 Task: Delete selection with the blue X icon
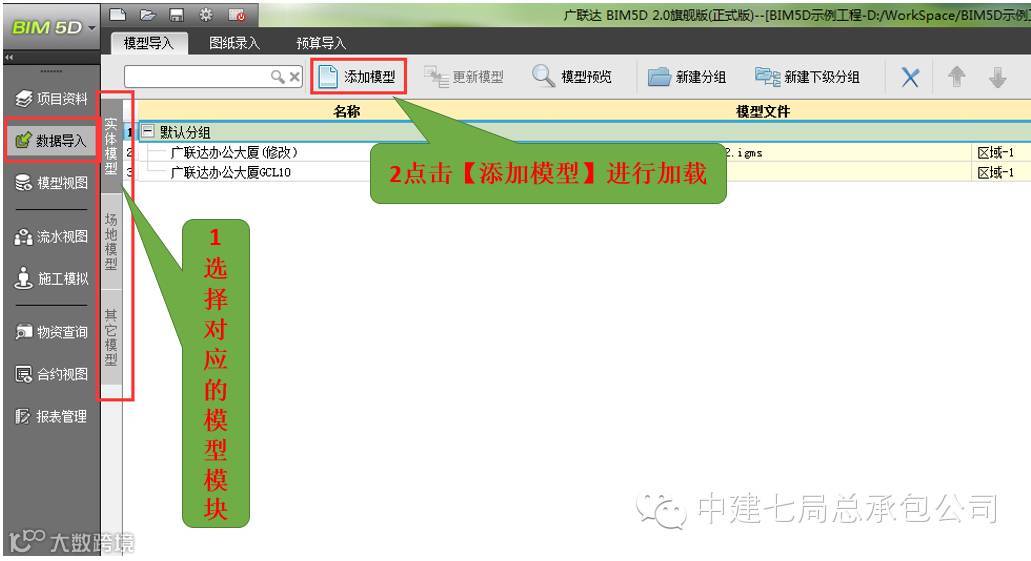coord(910,78)
